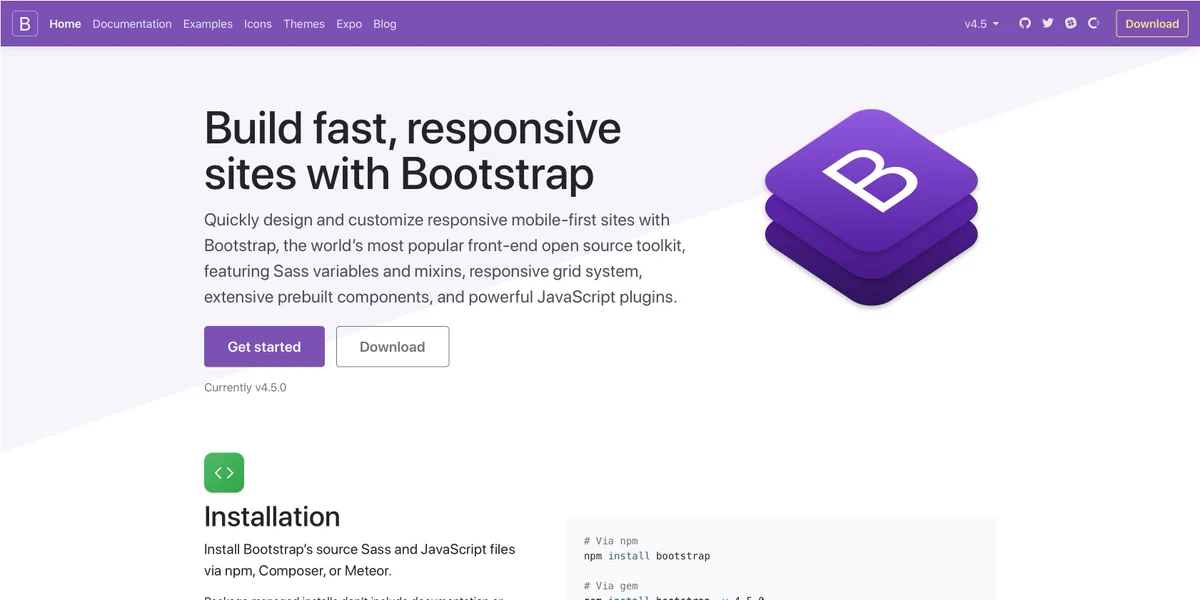This screenshot has height=600, width=1200.
Task: Open the Blog nav item
Action: pyautogui.click(x=385, y=24)
